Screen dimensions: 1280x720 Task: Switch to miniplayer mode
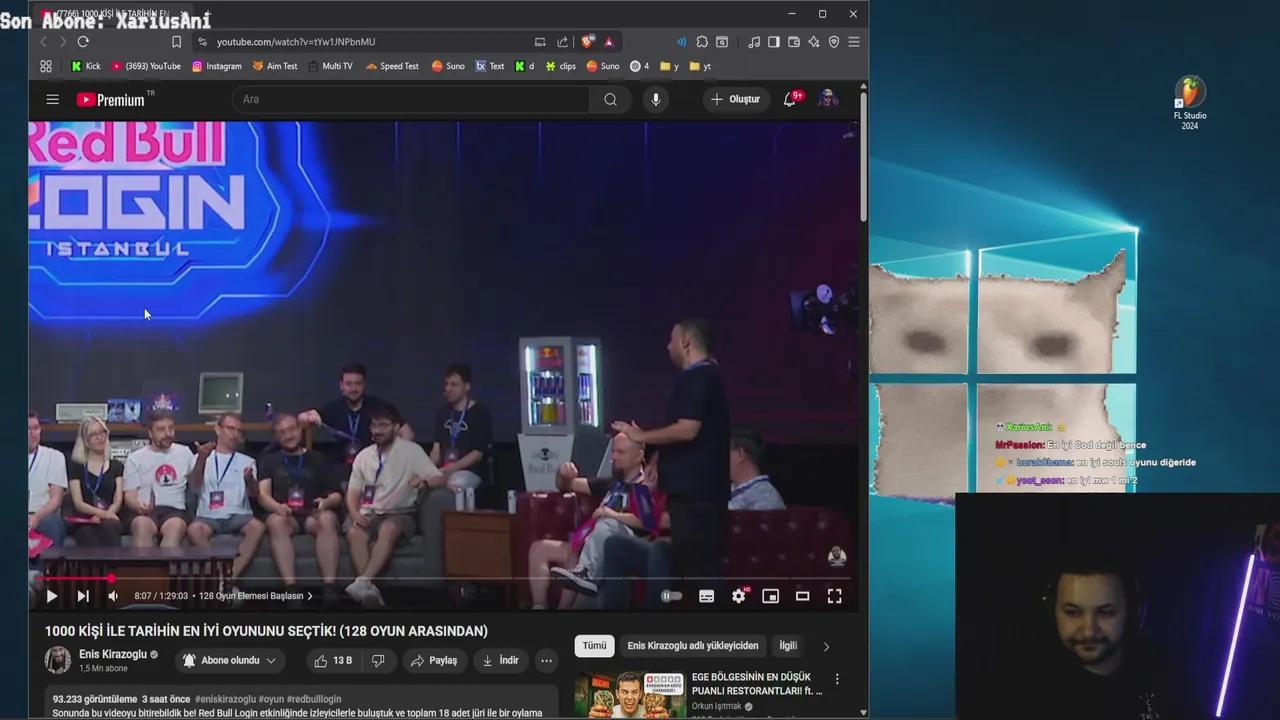[x=770, y=596]
